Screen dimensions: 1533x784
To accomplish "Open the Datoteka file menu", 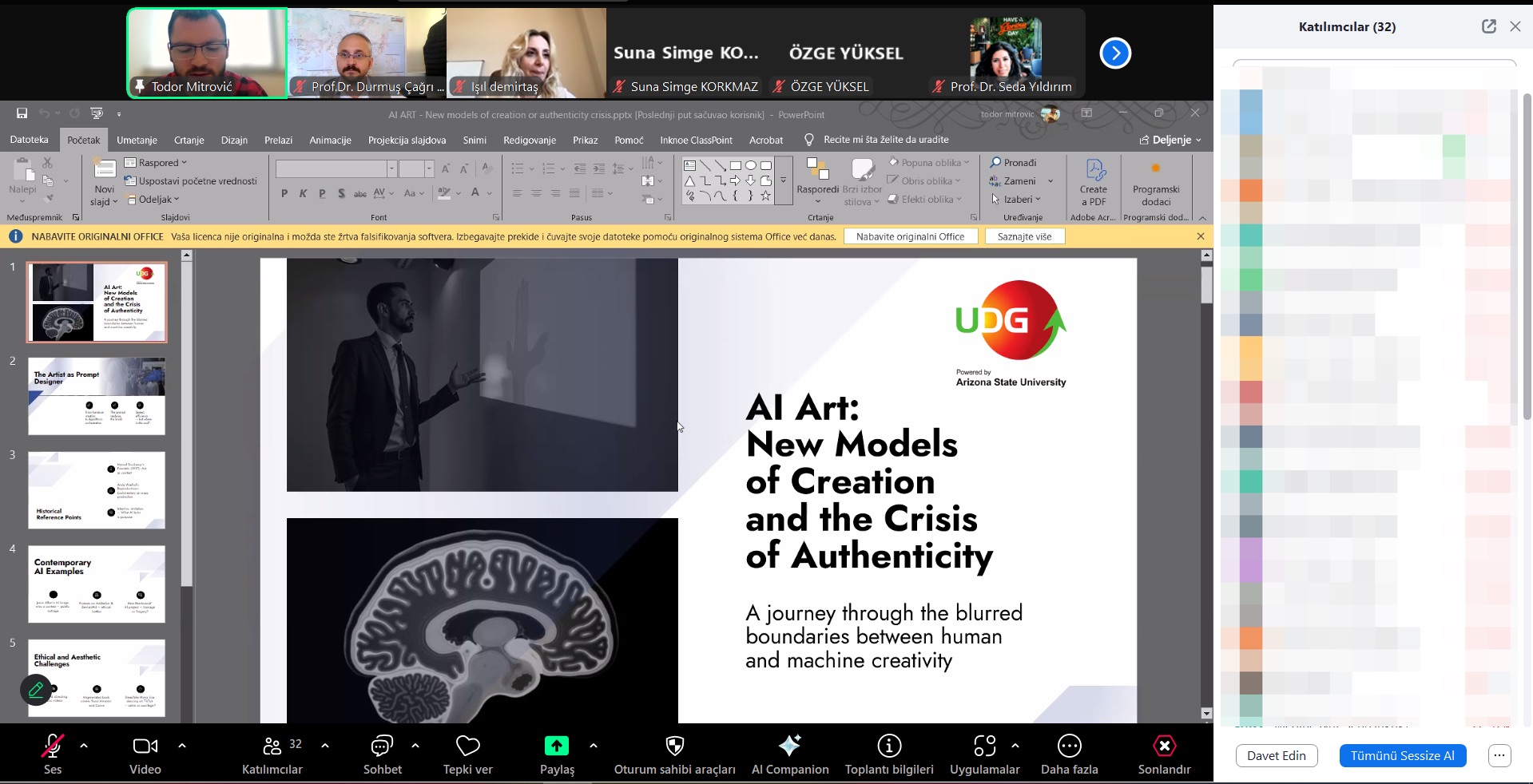I will 30,140.
